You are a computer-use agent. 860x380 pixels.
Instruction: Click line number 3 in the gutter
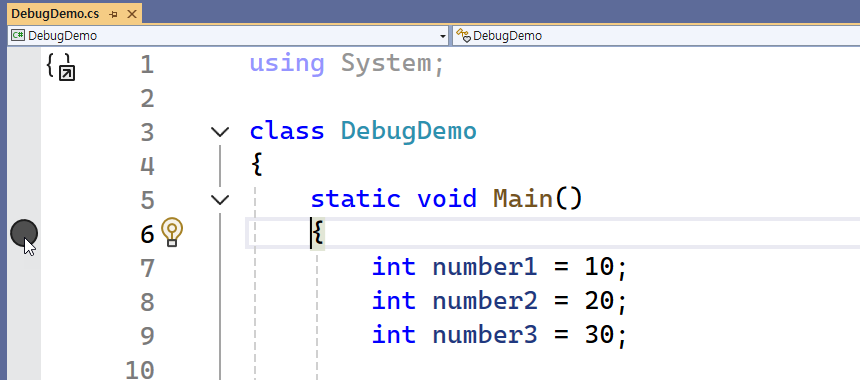coord(147,132)
